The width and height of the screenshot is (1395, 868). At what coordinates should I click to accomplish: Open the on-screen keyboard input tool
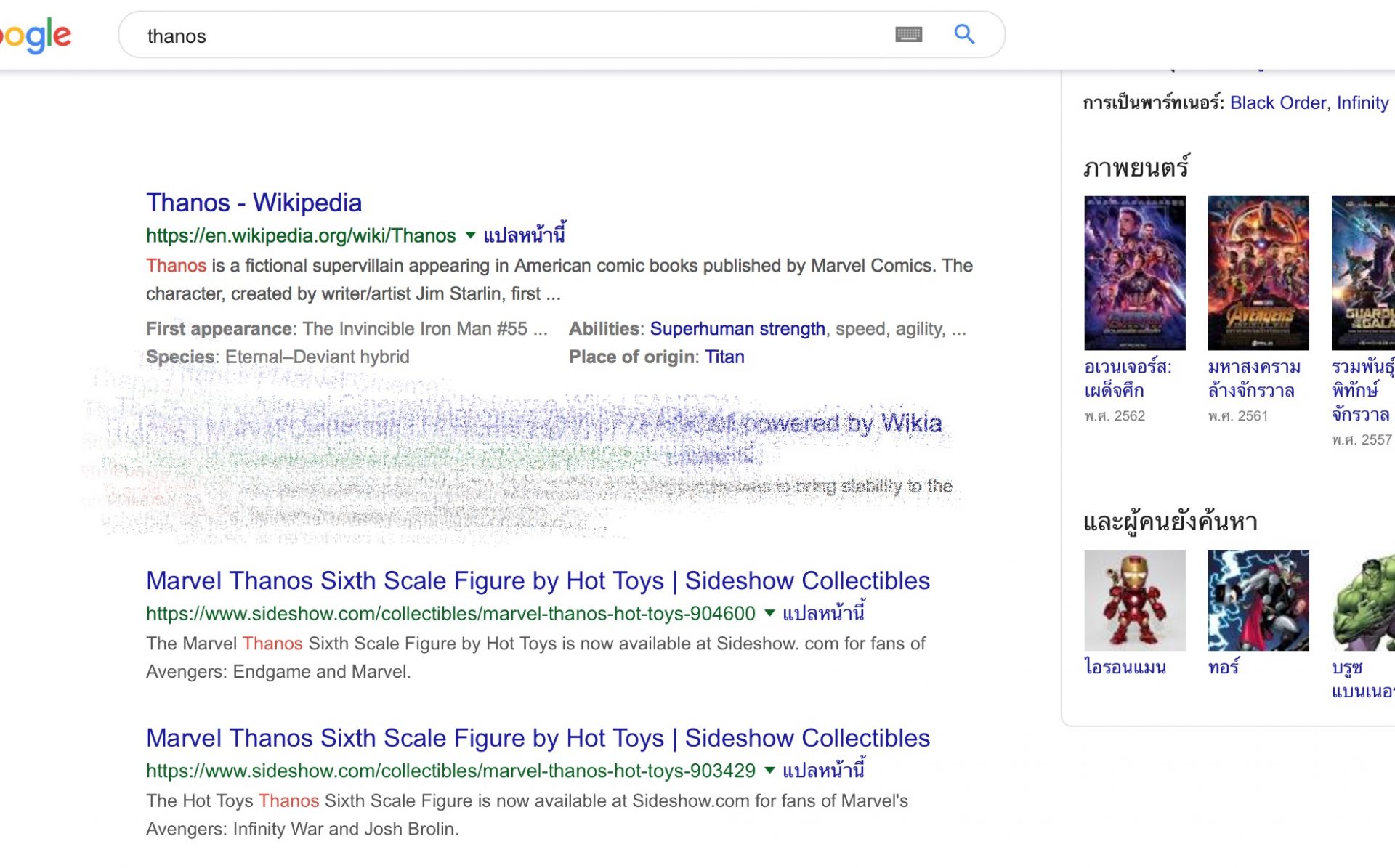[908, 34]
